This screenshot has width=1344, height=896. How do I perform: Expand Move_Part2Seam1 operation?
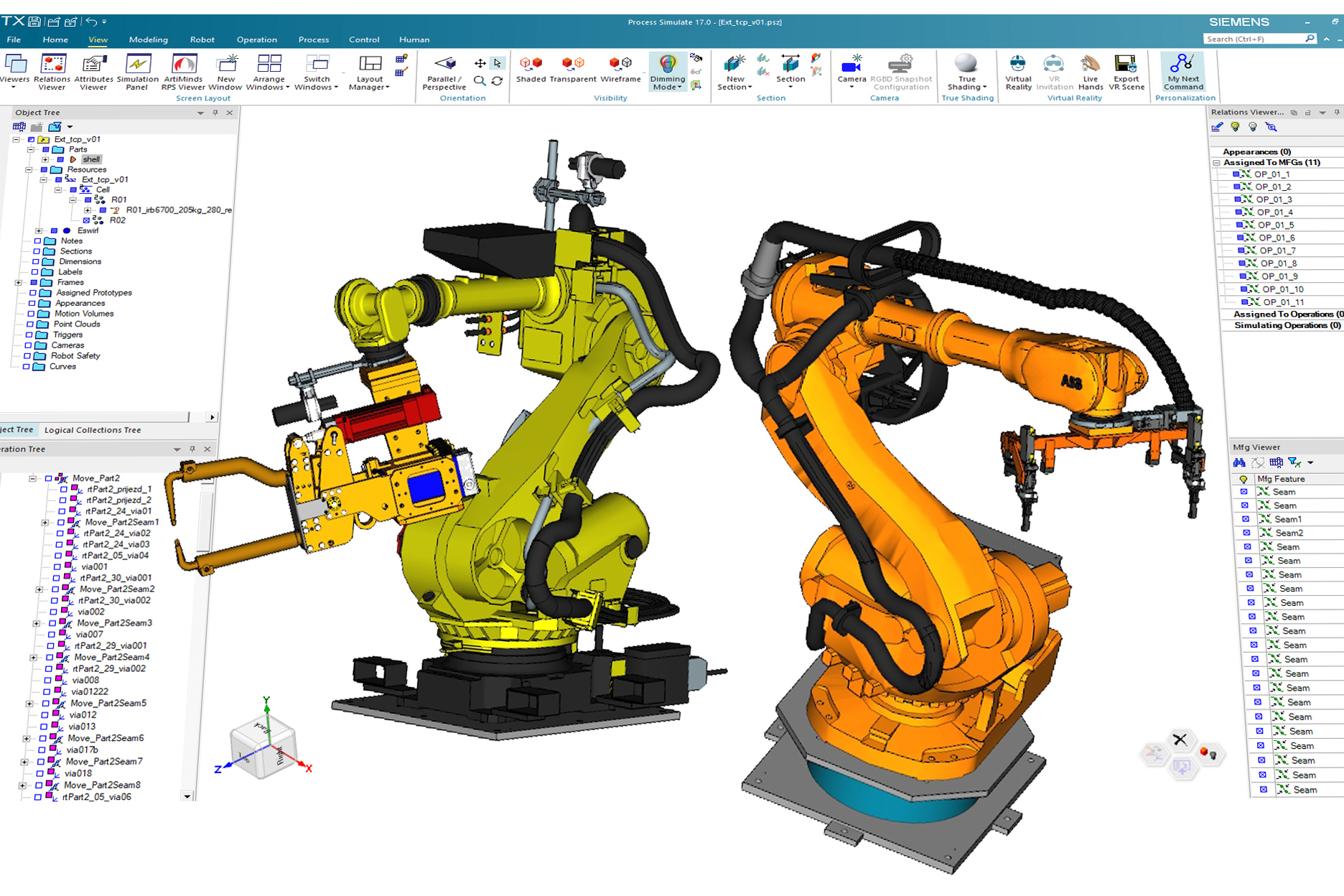point(45,523)
